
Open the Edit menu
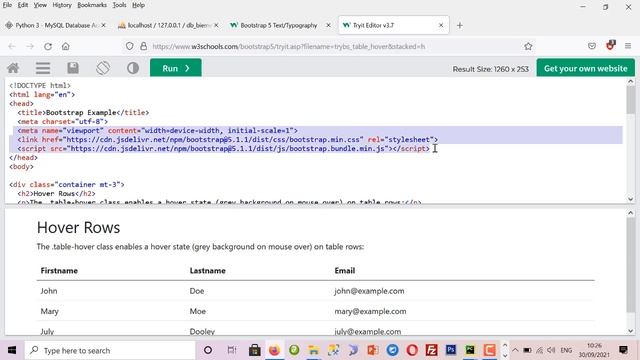point(23,5)
